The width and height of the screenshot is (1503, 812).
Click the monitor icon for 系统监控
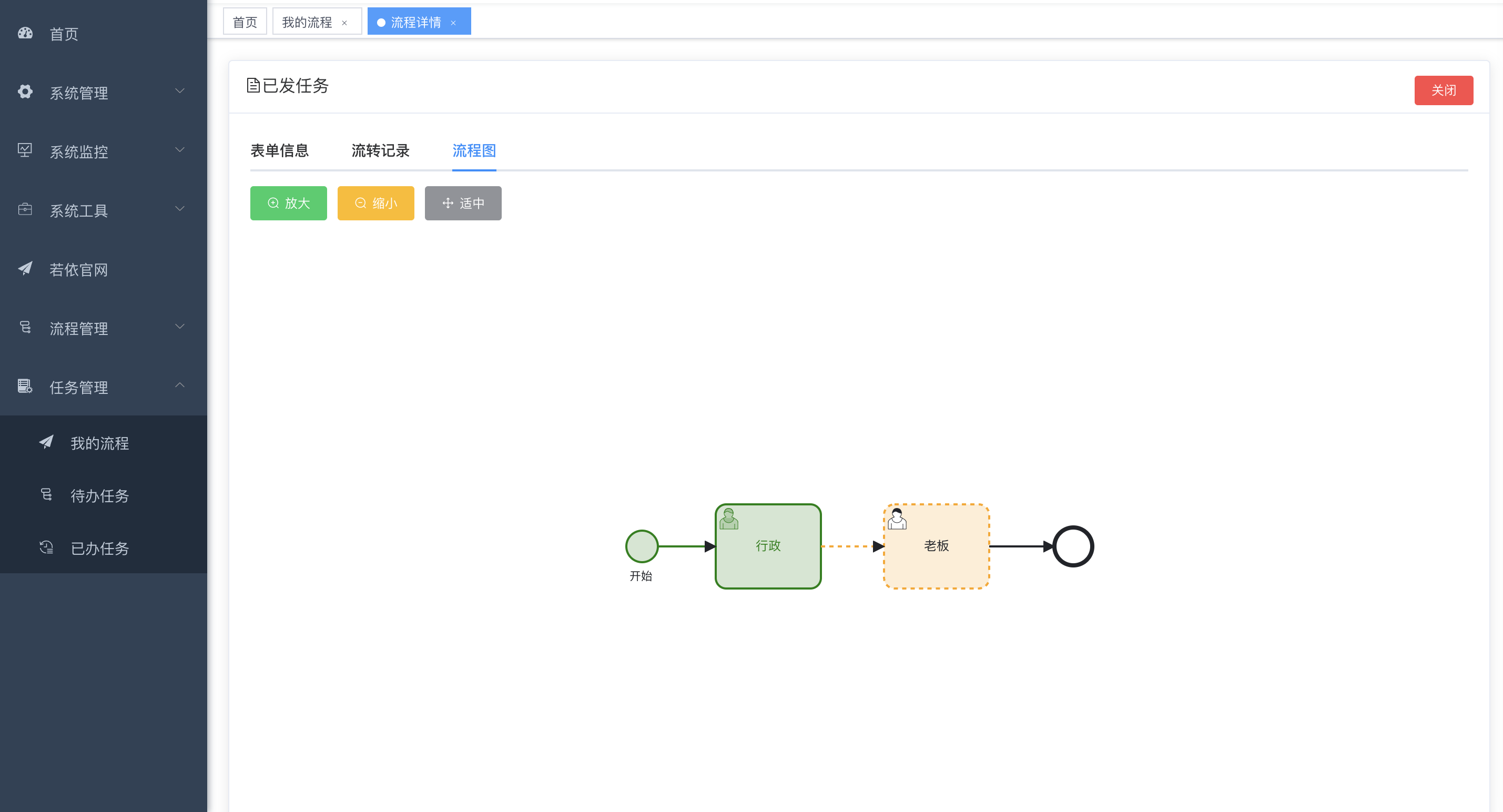(x=25, y=150)
